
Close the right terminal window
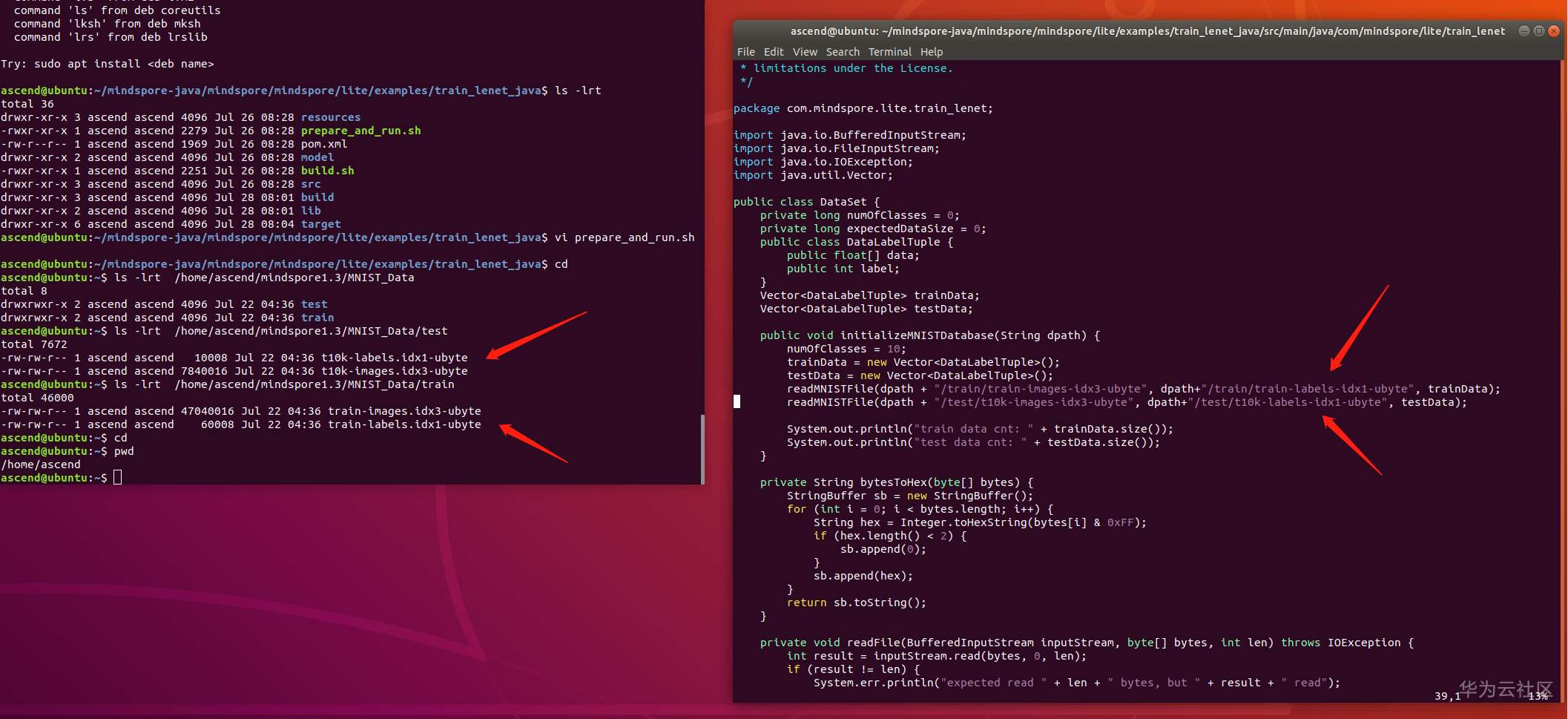pyautogui.click(x=1554, y=30)
